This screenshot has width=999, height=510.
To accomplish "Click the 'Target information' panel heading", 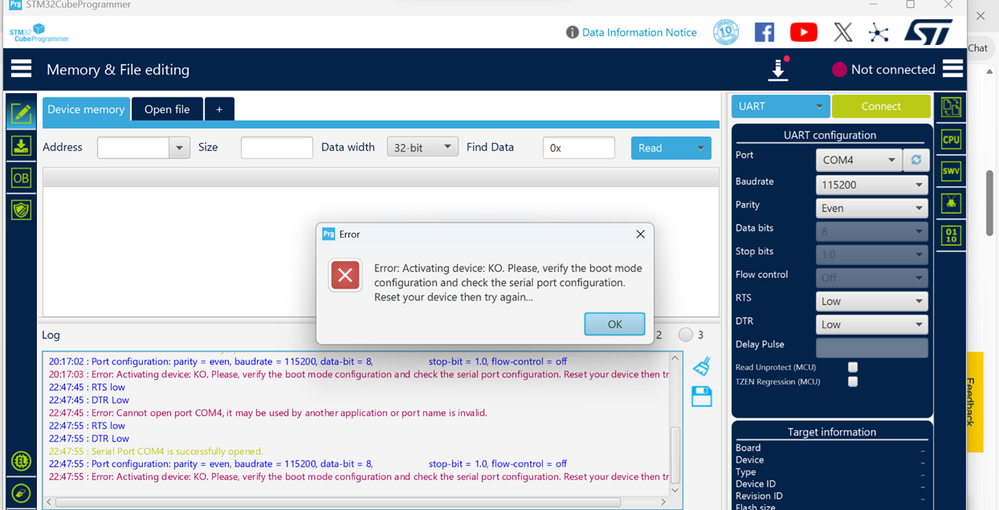I will (x=831, y=432).
